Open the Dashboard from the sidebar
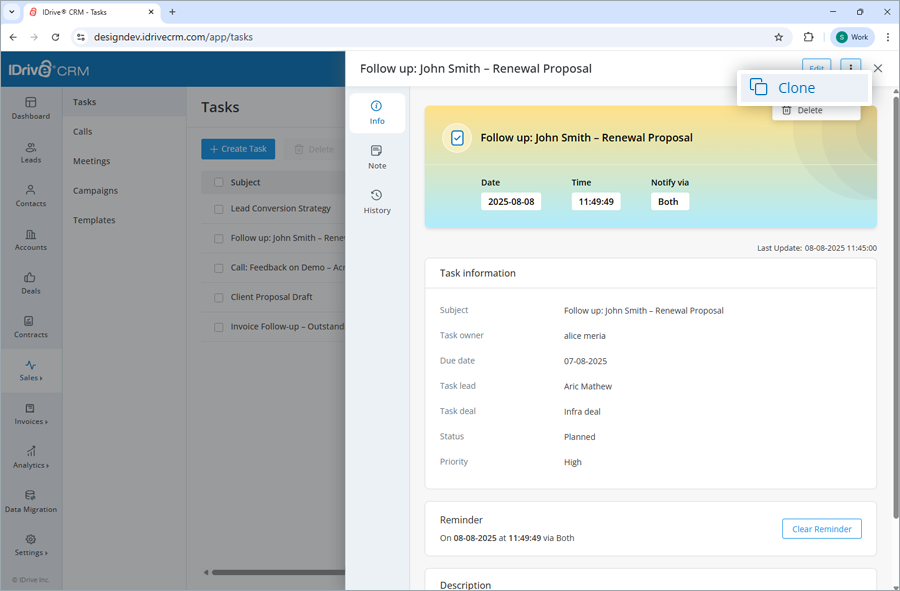This screenshot has height=591, width=900. [31, 106]
